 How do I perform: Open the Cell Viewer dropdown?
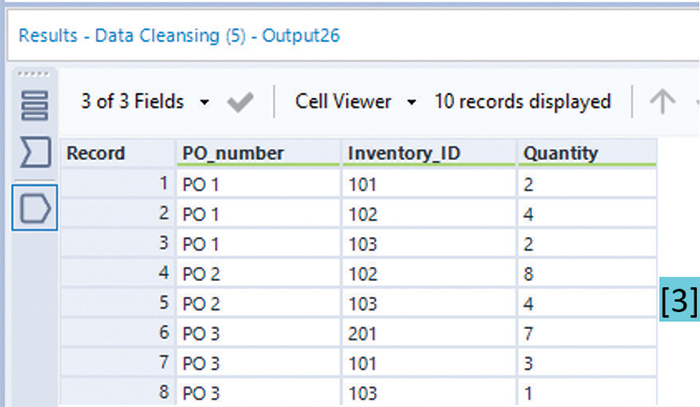point(356,102)
